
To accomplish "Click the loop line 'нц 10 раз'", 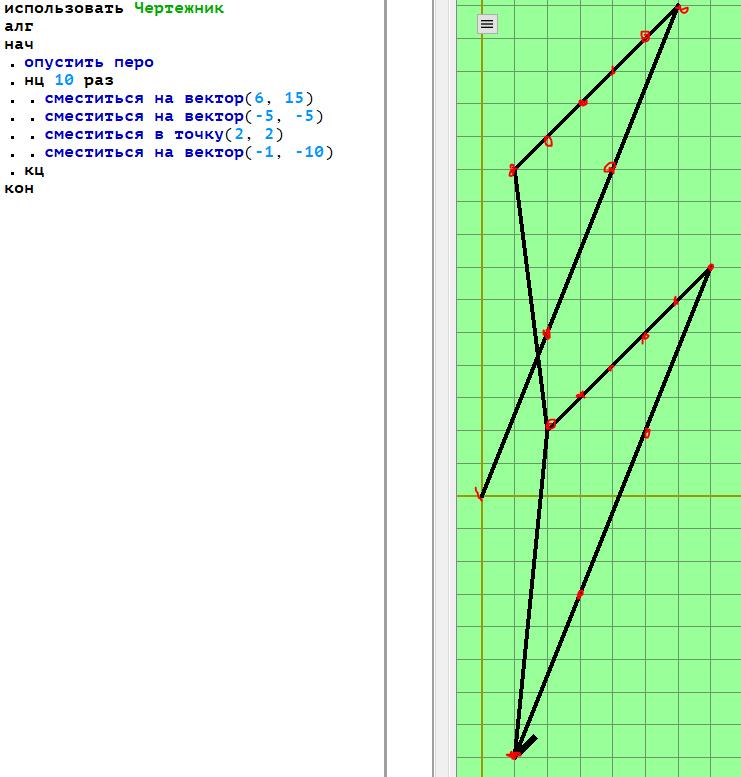I will [x=69, y=80].
